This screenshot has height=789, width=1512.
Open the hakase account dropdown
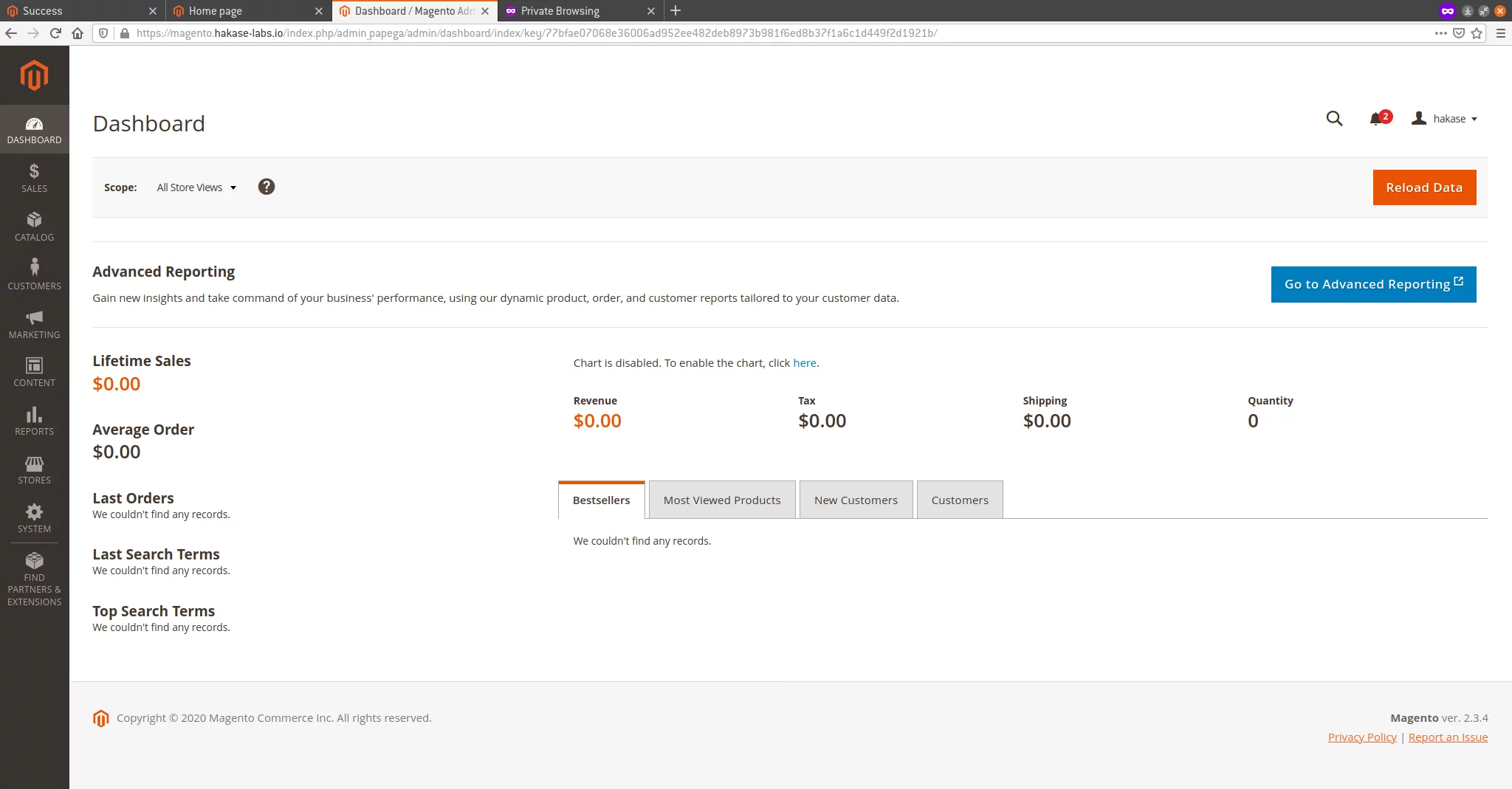(1444, 118)
